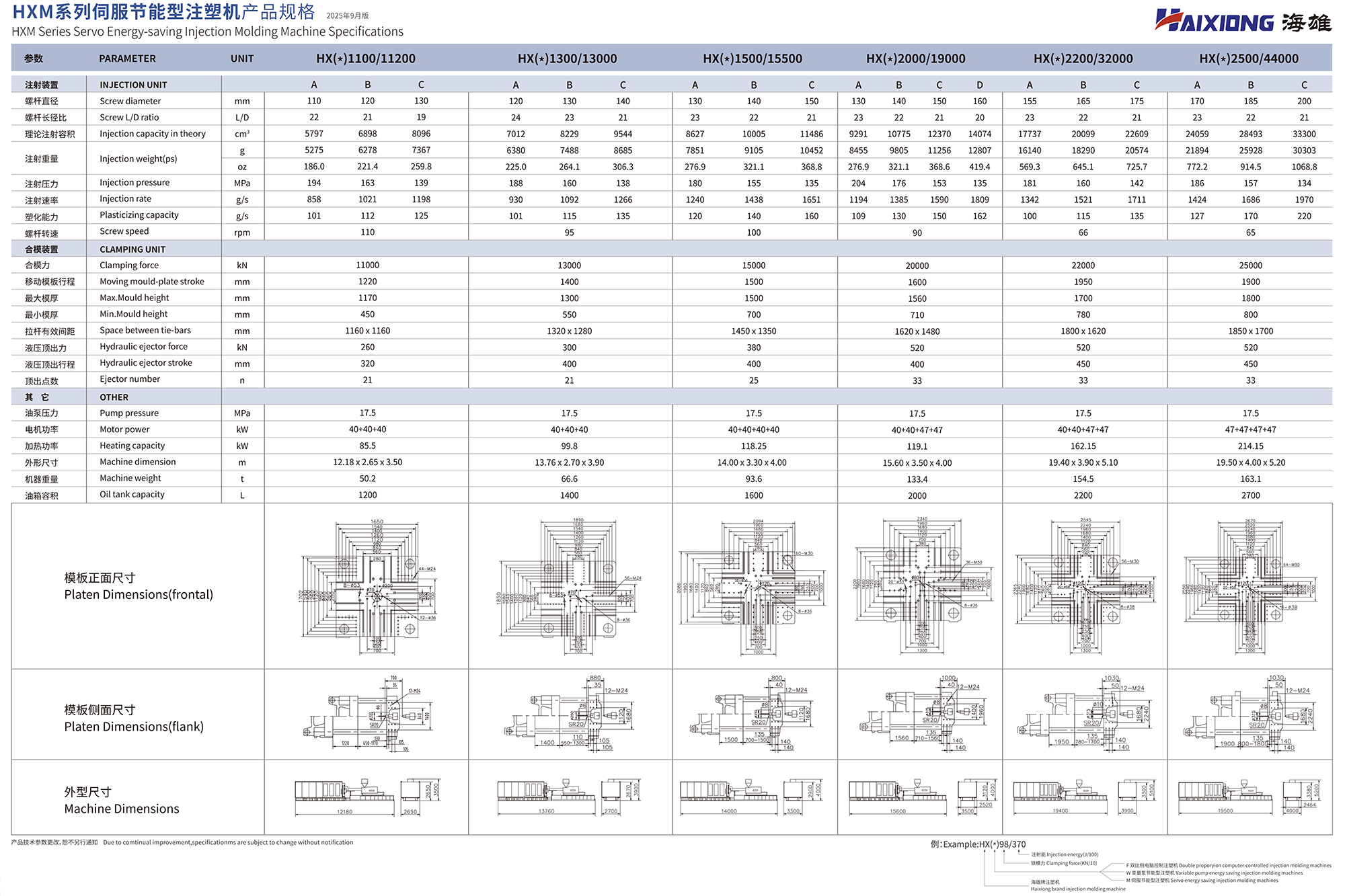This screenshot has height=896, width=1345.
Task: Select the HX(*)1300/13000 column header
Action: (567, 58)
